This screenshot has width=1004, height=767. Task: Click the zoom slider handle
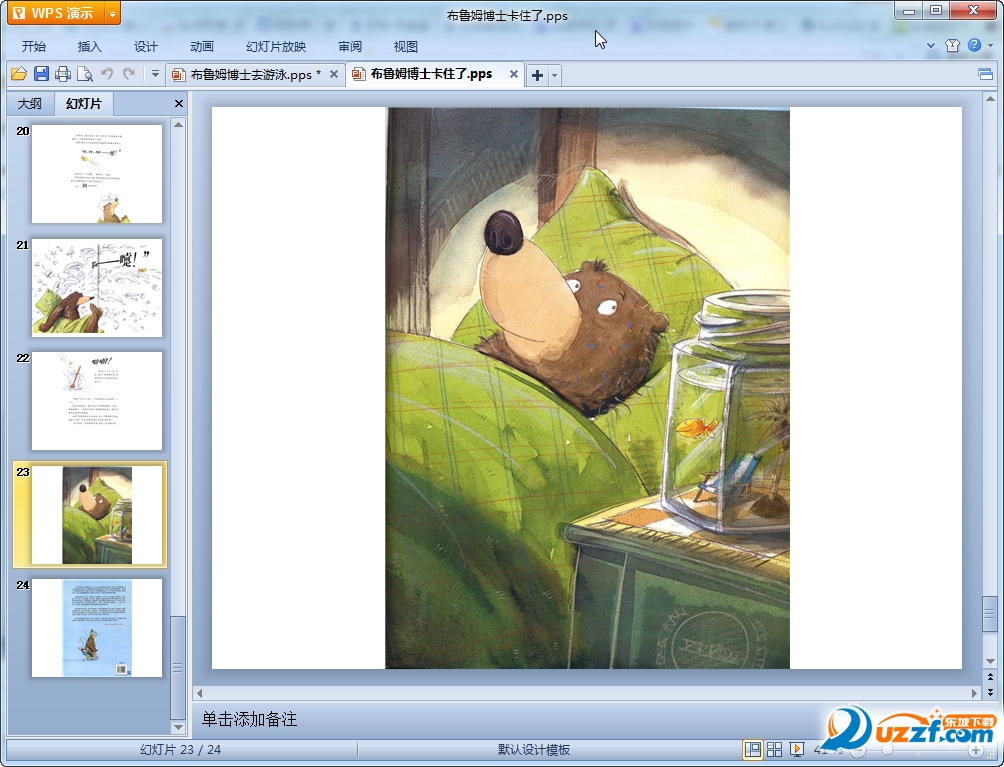pyautogui.click(x=887, y=750)
